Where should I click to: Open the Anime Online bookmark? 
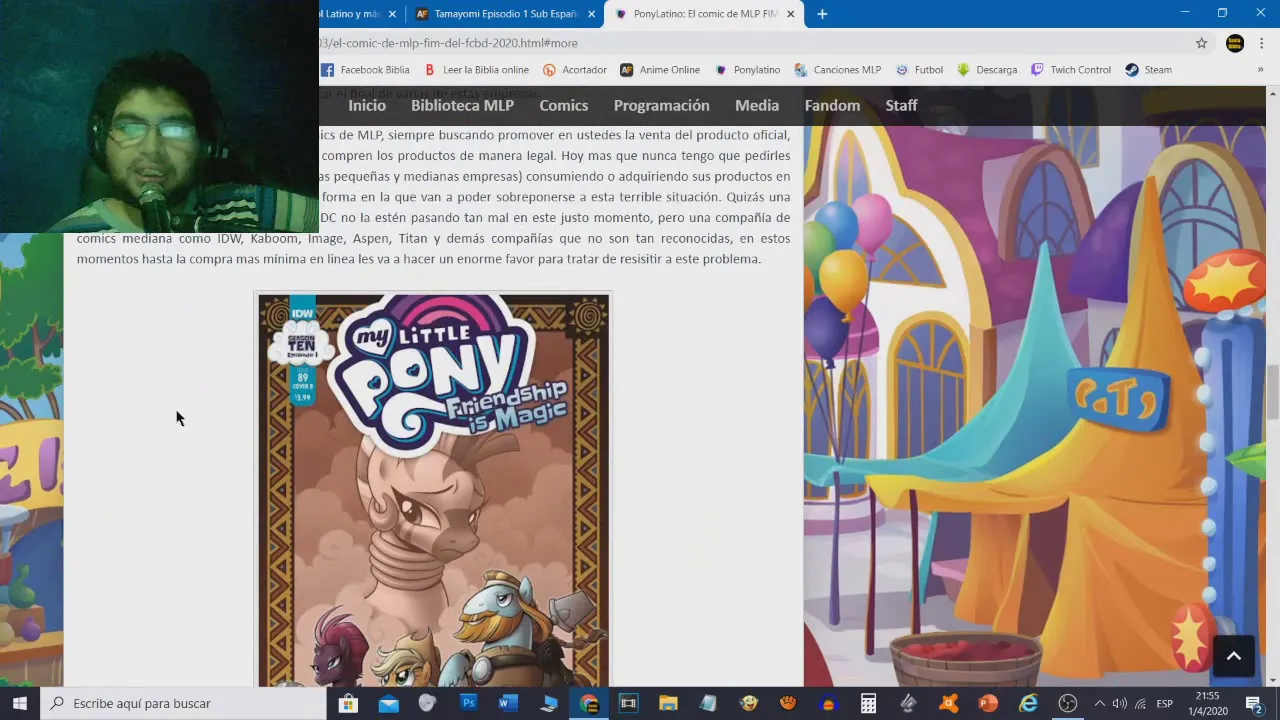click(x=659, y=70)
